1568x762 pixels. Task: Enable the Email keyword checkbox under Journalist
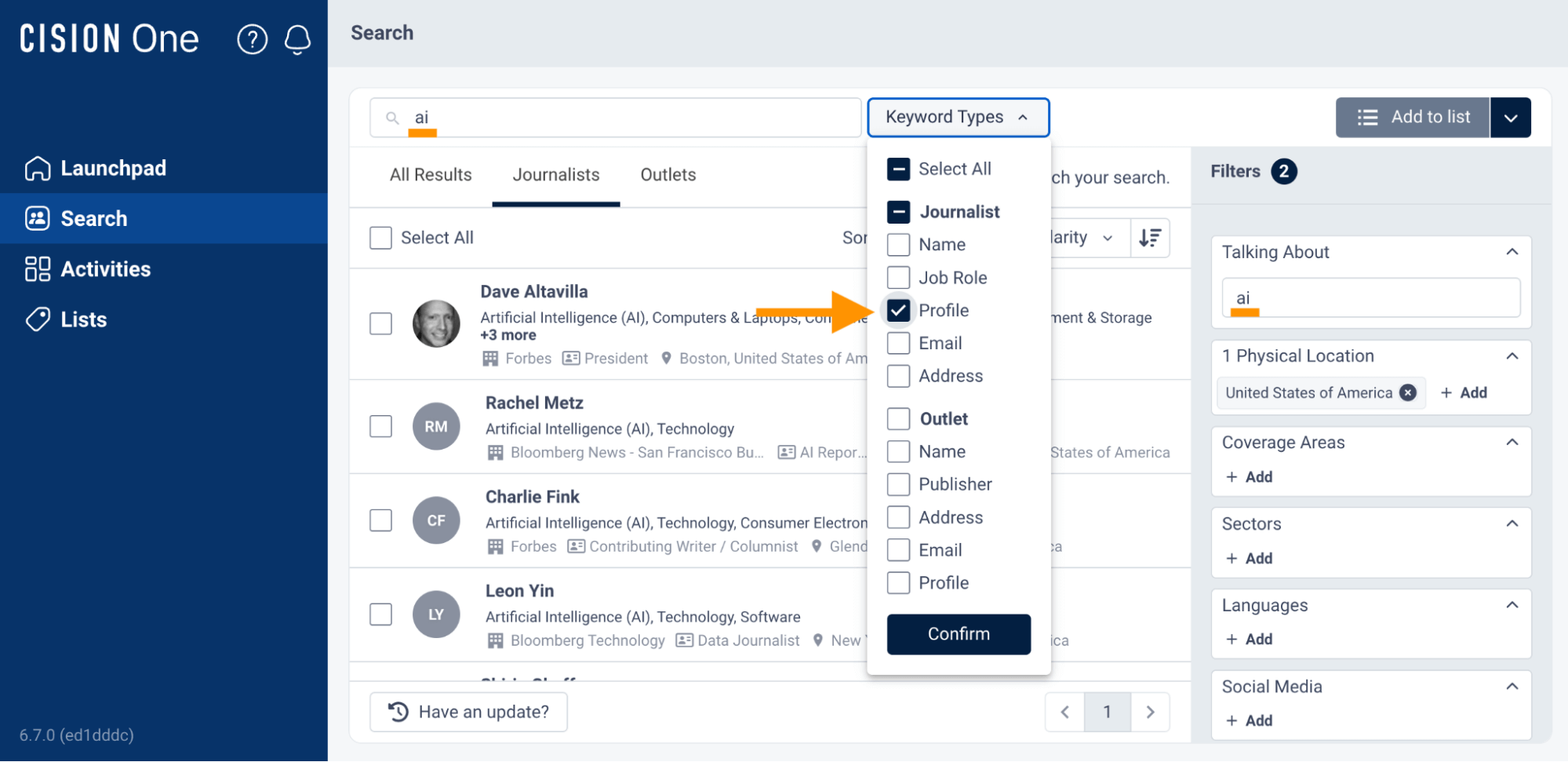coord(898,343)
